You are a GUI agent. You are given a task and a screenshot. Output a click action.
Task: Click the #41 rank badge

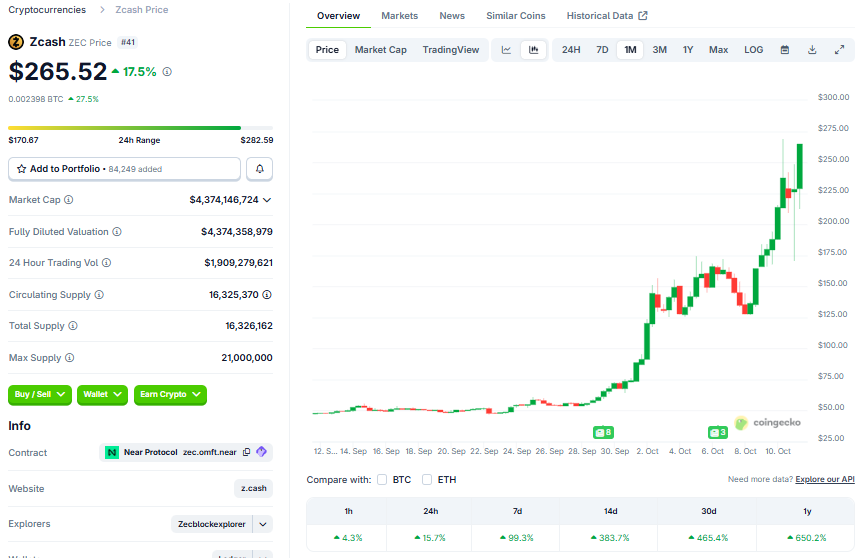[128, 42]
